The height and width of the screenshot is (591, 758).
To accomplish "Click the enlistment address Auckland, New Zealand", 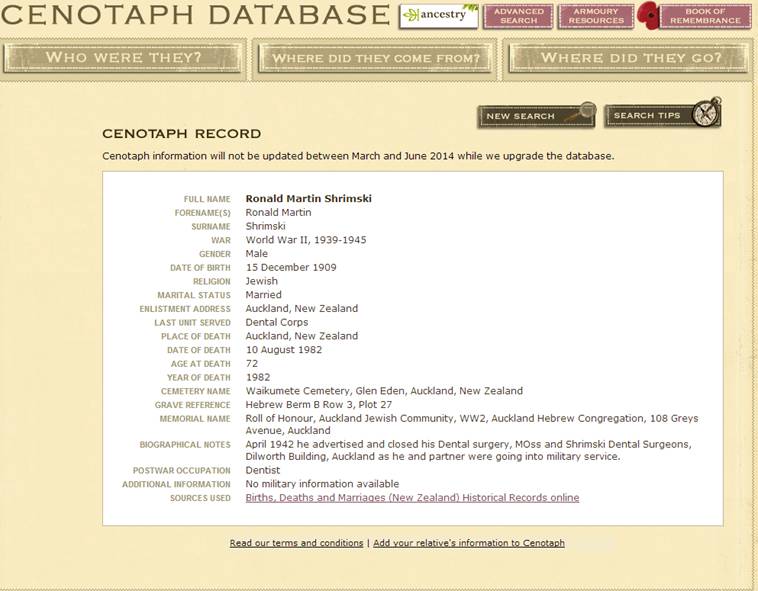I will 302,308.
